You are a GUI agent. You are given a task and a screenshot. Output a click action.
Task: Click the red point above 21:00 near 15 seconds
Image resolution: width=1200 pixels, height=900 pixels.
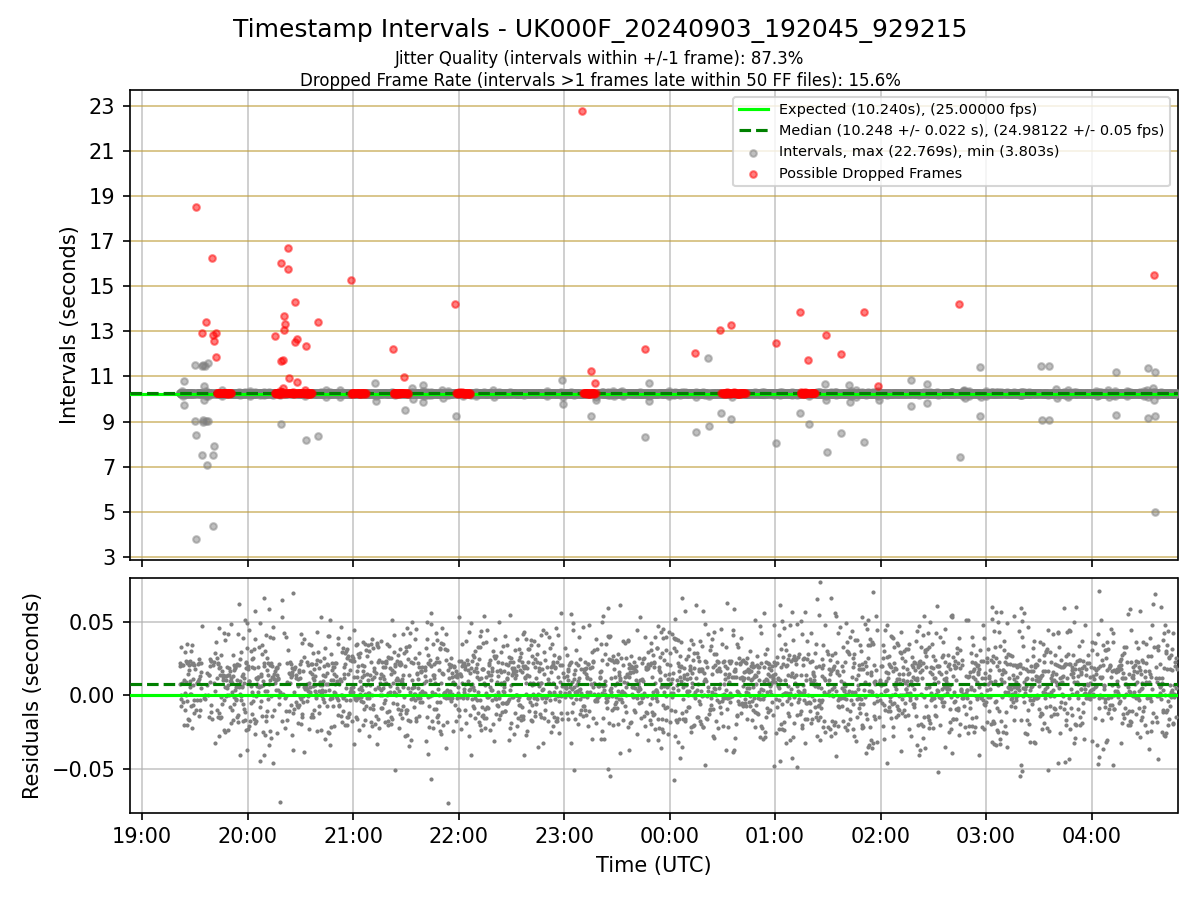point(351,280)
